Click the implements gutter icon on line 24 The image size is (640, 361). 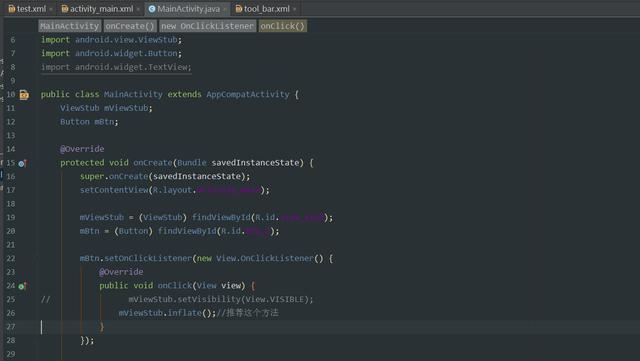[x=23, y=286]
